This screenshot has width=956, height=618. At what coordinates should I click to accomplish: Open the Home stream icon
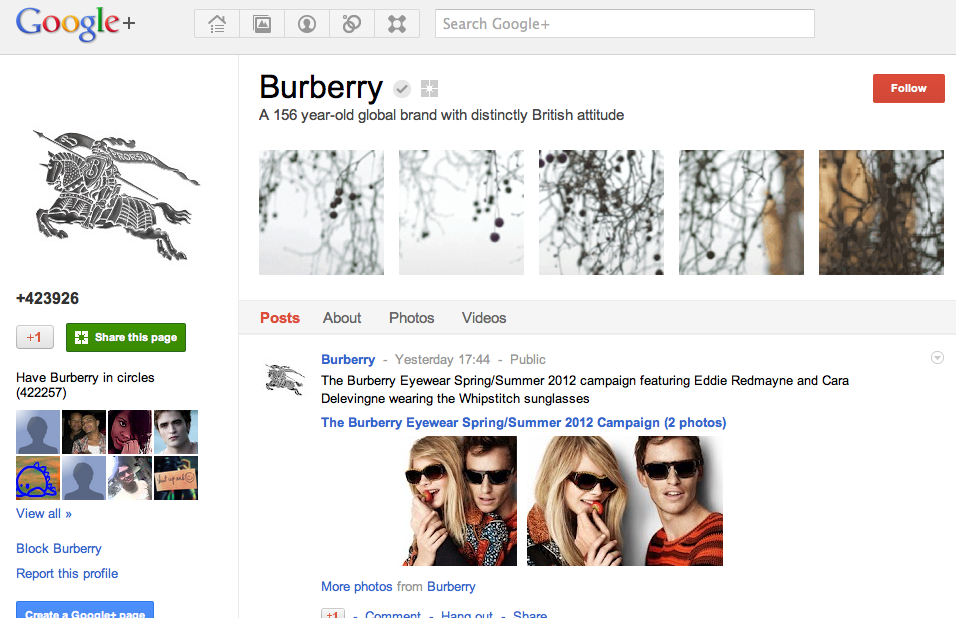click(217, 24)
